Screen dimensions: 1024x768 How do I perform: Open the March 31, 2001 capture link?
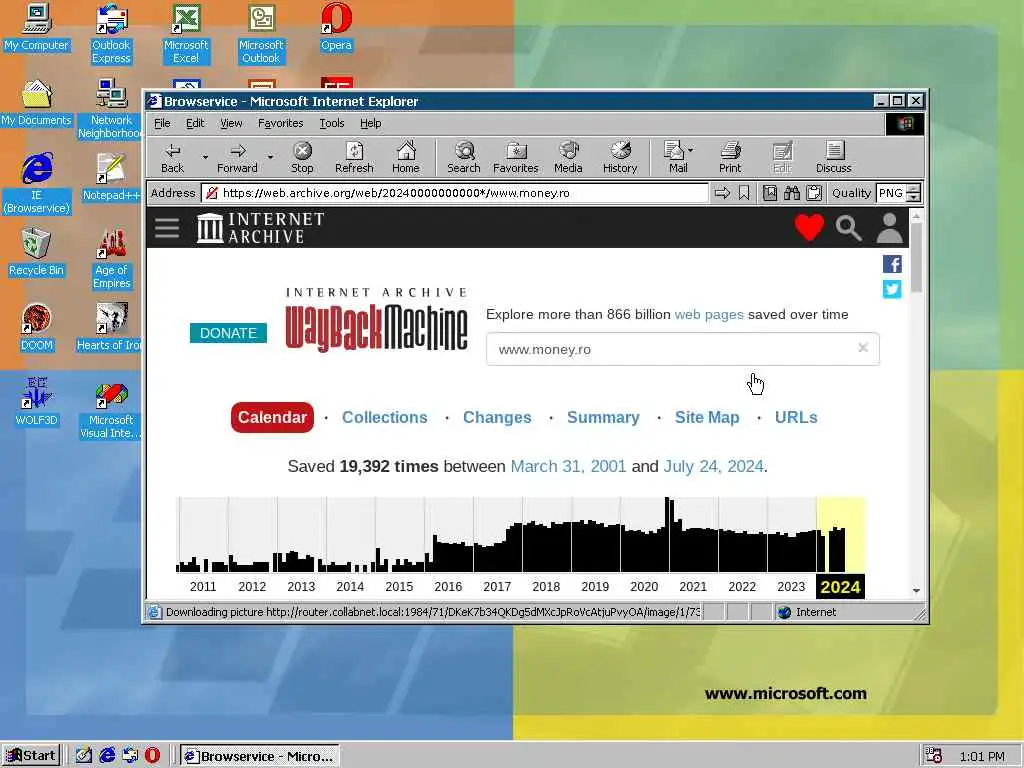[x=568, y=466]
